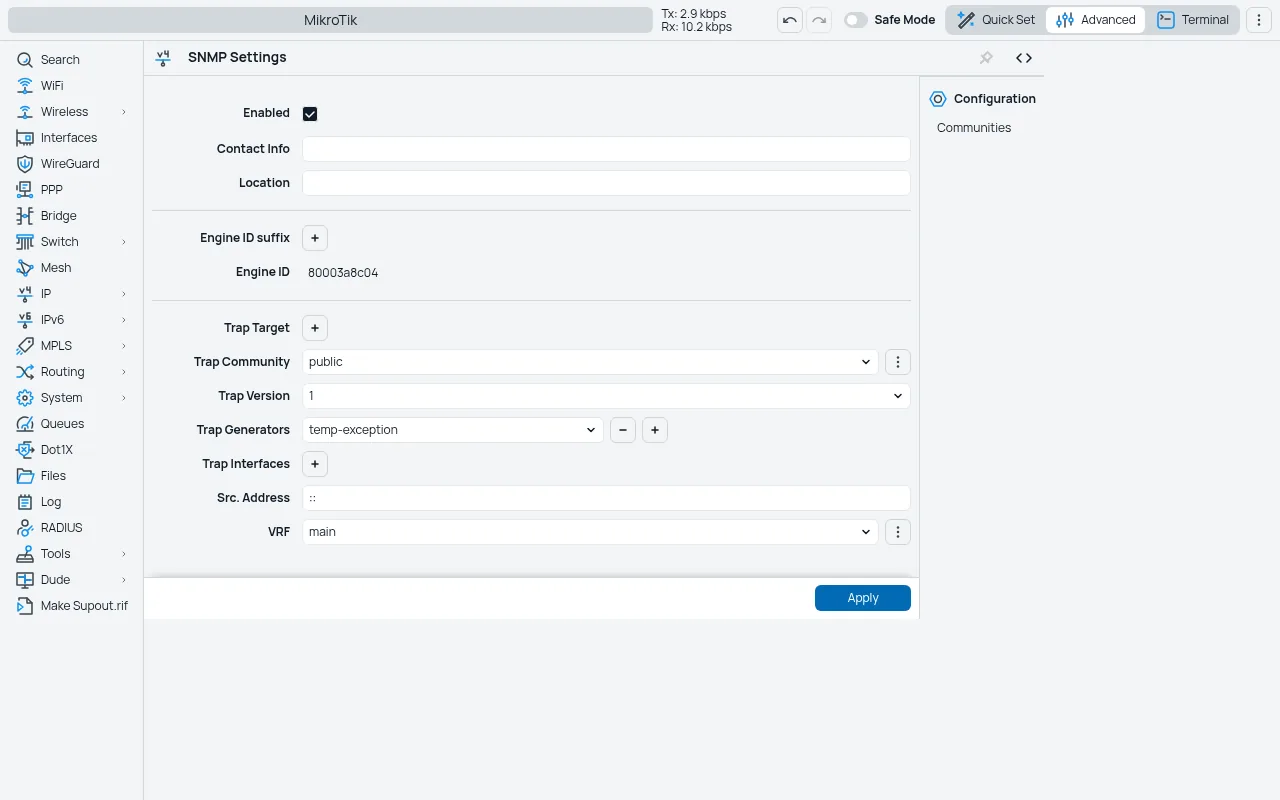Open the Trap Version dropdown
Image resolution: width=1280 pixels, height=800 pixels.
(x=606, y=396)
